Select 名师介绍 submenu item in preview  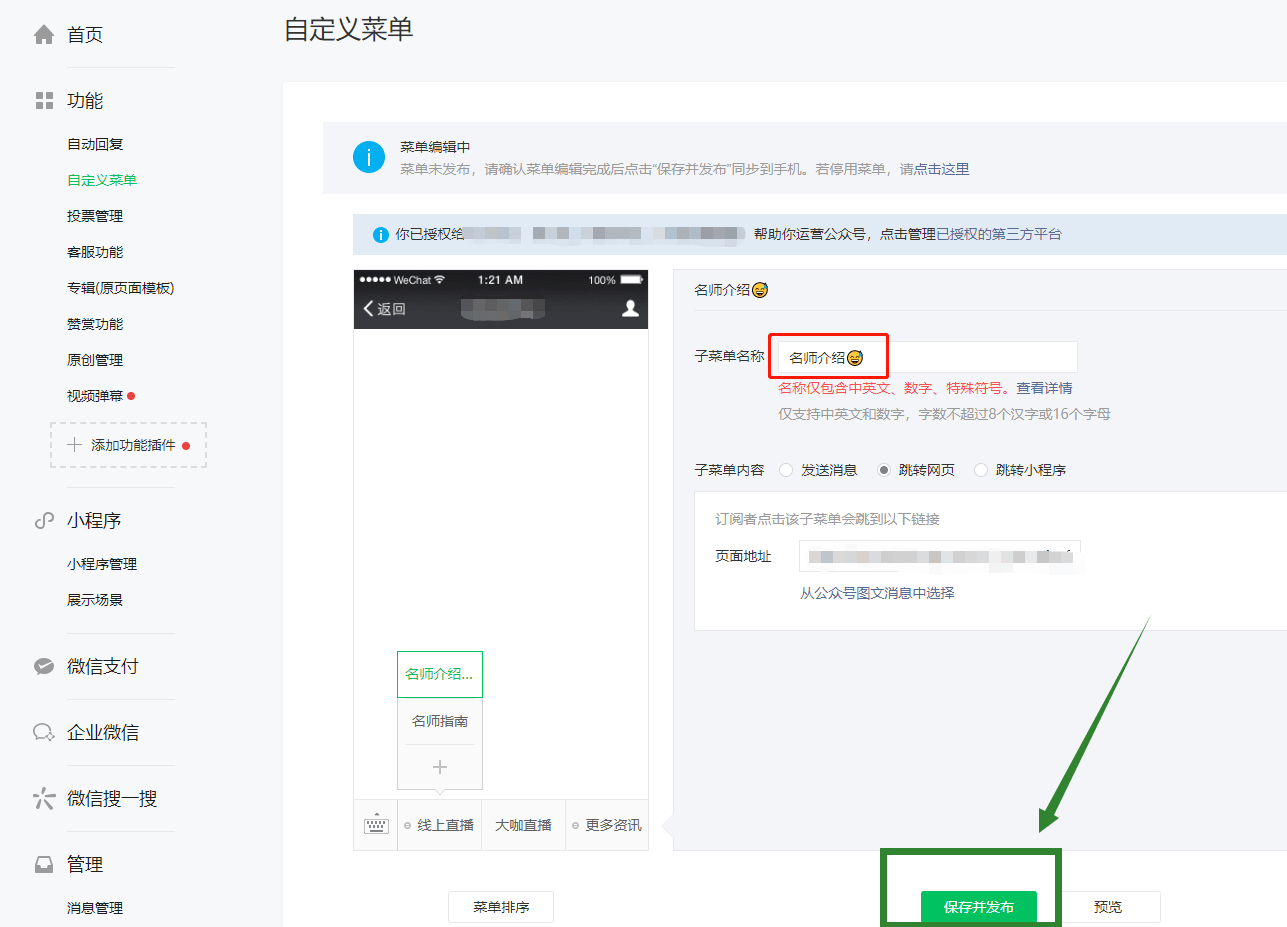(440, 674)
